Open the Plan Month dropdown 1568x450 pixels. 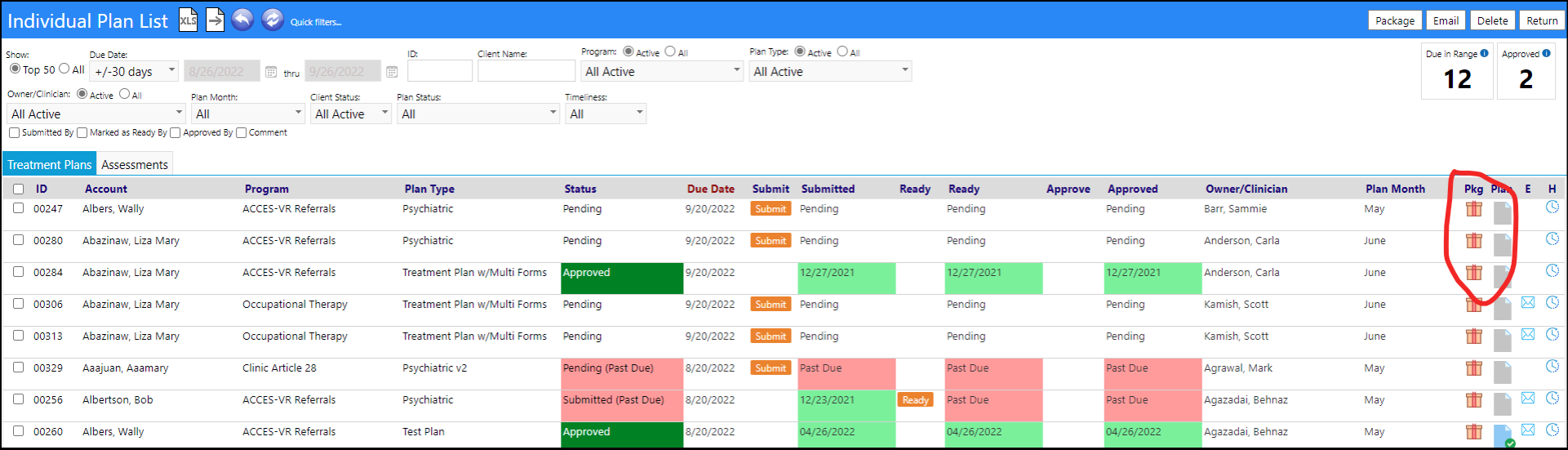point(248,114)
